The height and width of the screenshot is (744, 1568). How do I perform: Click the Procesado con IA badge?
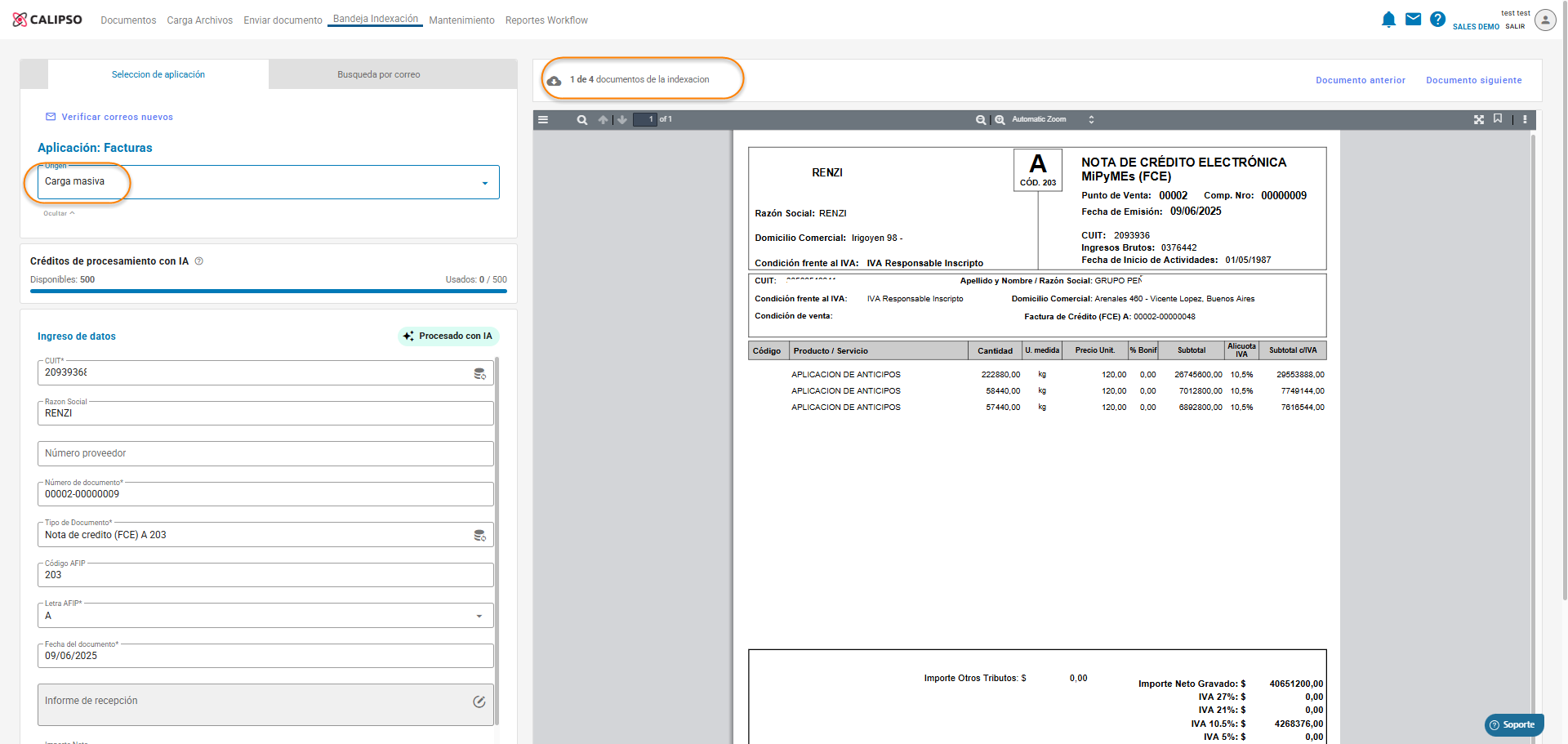tap(448, 336)
